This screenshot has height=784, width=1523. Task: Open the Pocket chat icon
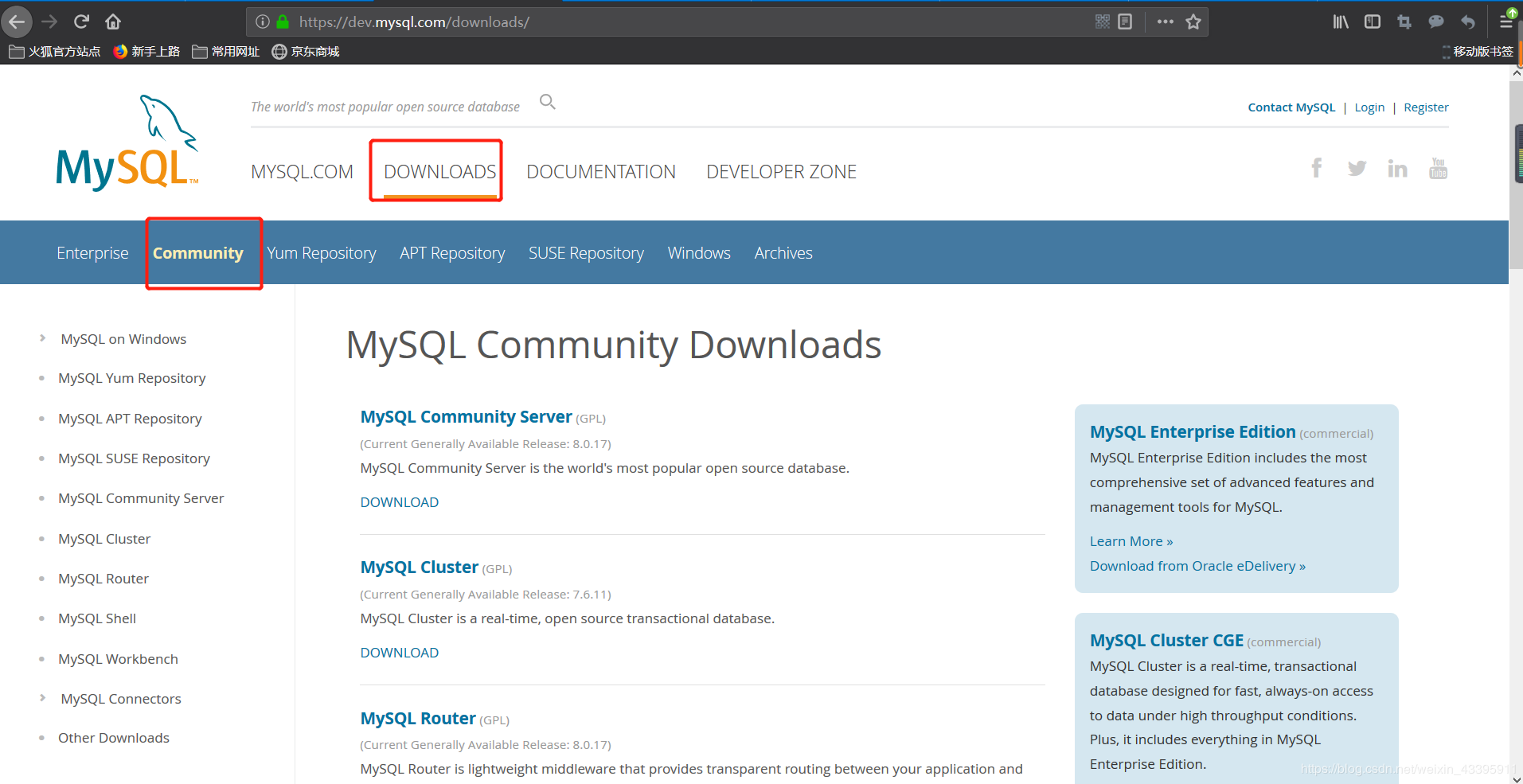[1435, 21]
